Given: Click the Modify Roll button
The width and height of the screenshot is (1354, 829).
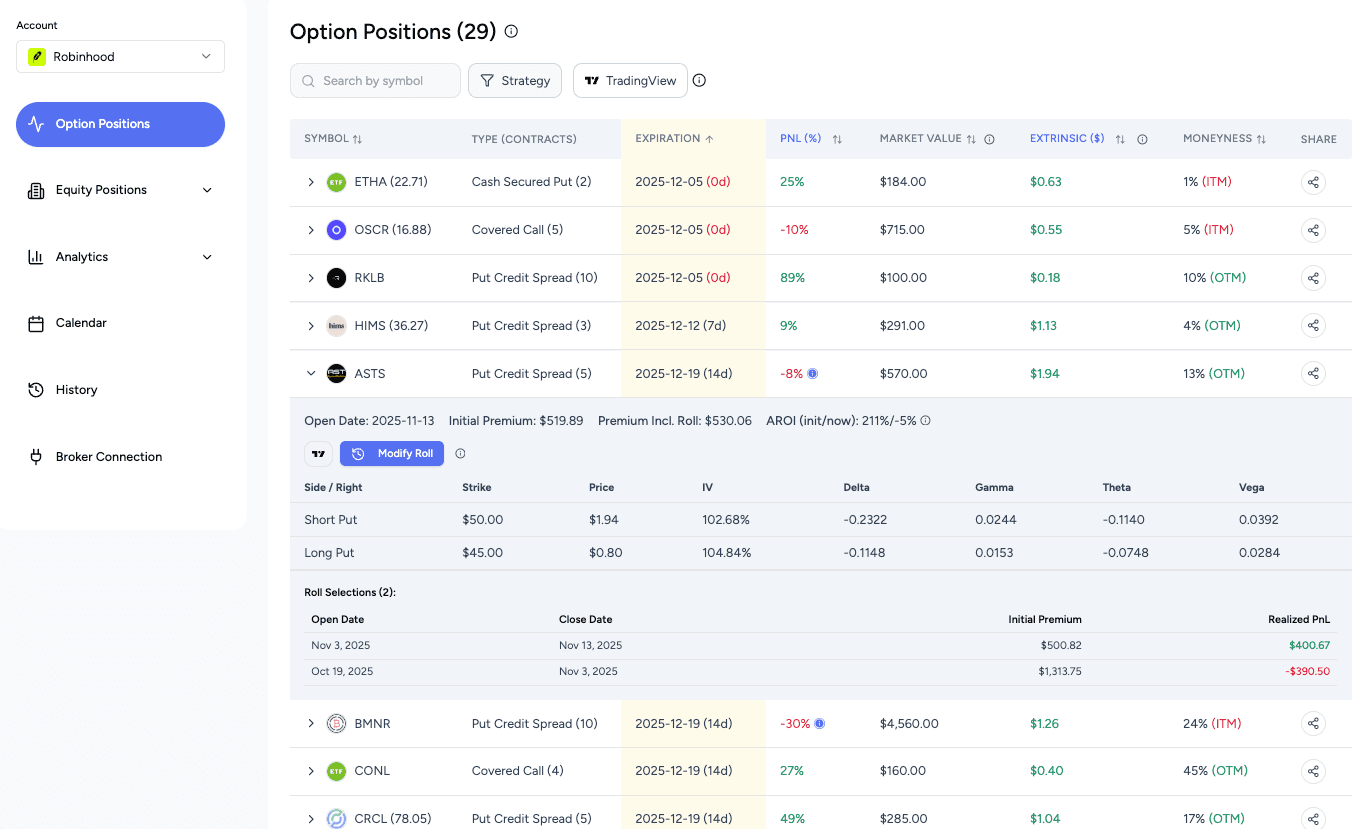Looking at the screenshot, I should click(x=391, y=453).
